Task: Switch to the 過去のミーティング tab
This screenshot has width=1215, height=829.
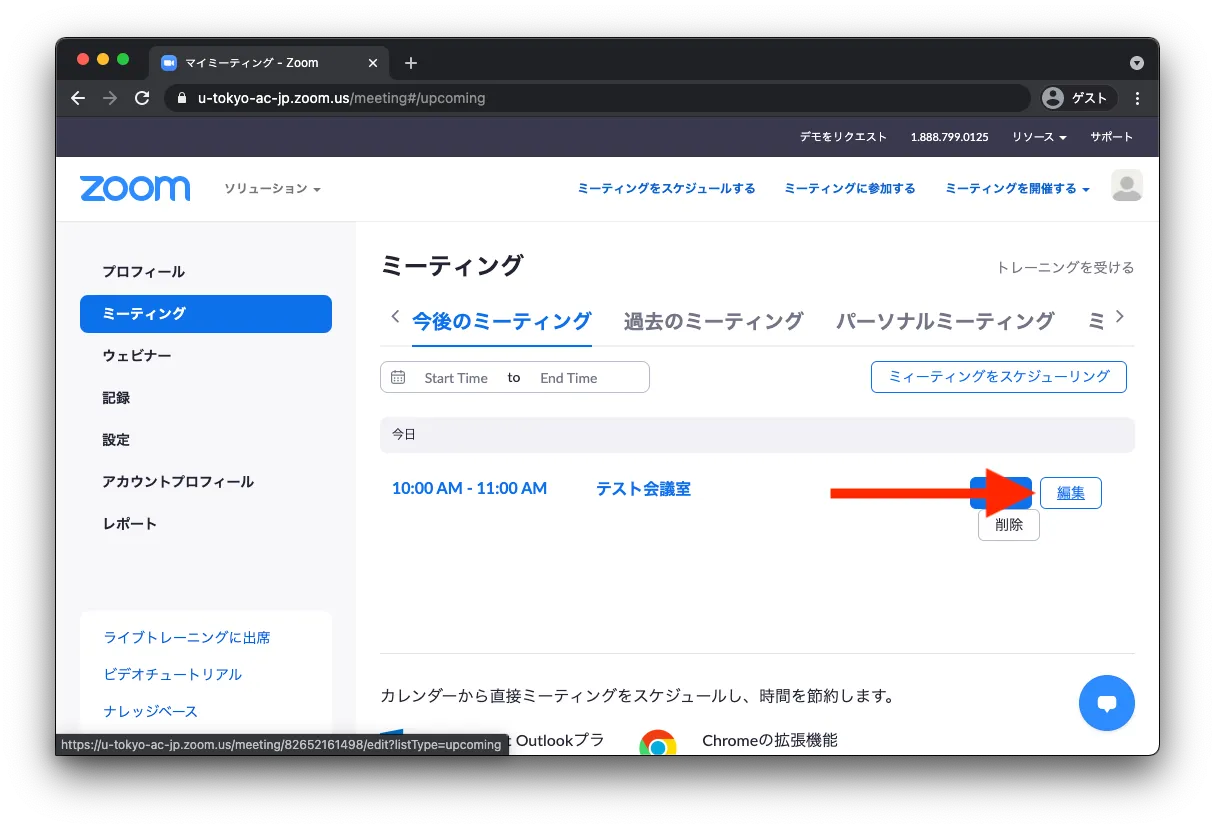Action: pyautogui.click(x=713, y=321)
